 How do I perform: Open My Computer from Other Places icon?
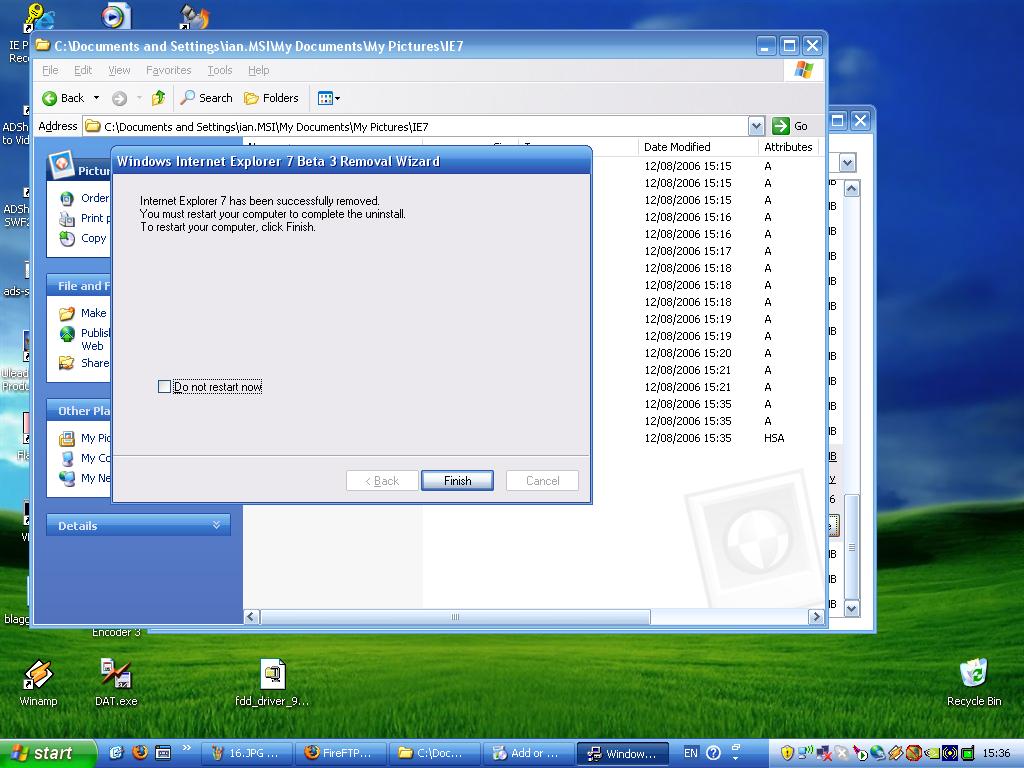pyautogui.click(x=67, y=458)
